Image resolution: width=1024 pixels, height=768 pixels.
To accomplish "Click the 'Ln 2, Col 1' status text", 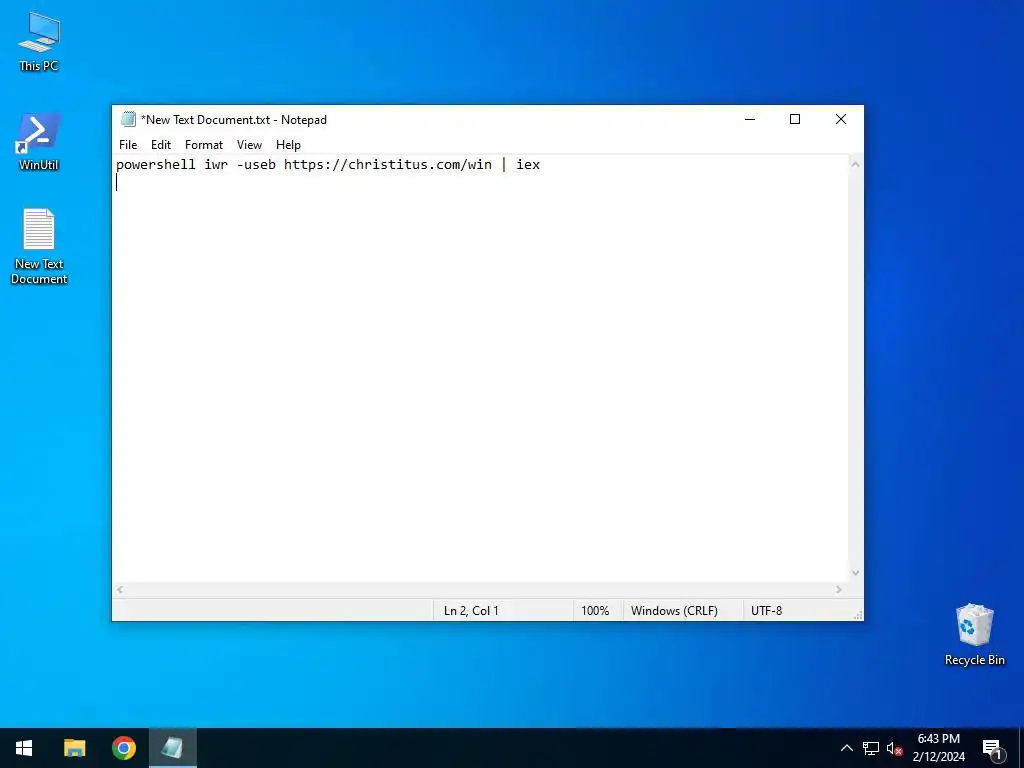I will (471, 611).
